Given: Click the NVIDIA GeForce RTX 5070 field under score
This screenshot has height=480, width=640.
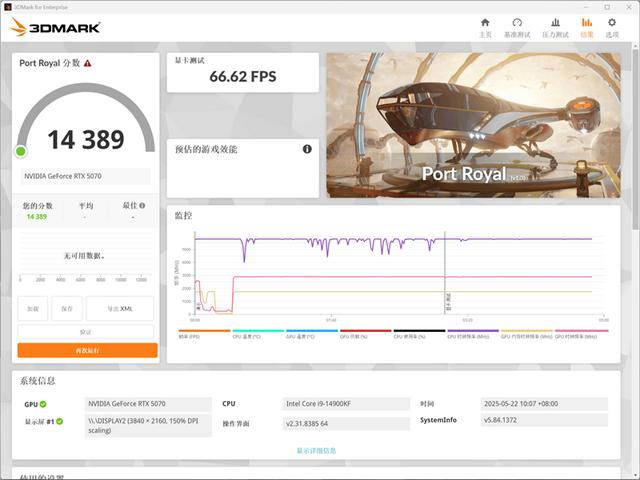Looking at the screenshot, I should pos(86,176).
